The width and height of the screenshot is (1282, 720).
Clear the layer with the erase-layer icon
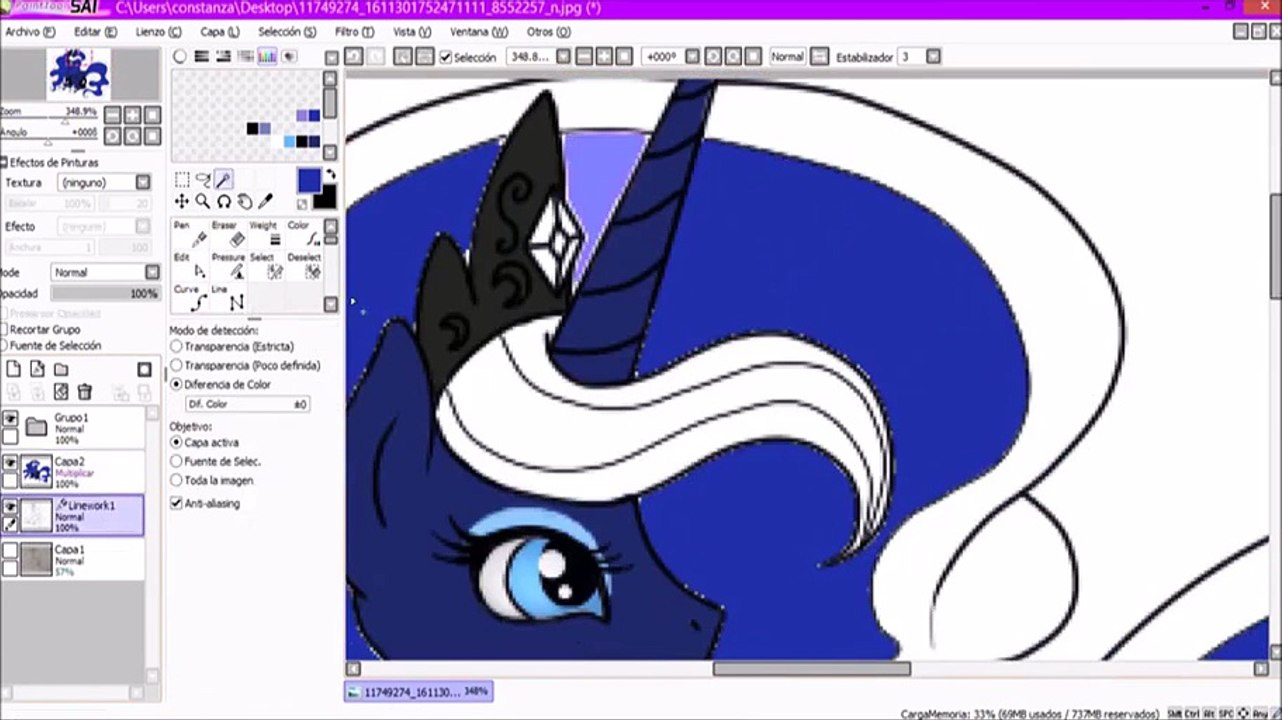click(61, 392)
